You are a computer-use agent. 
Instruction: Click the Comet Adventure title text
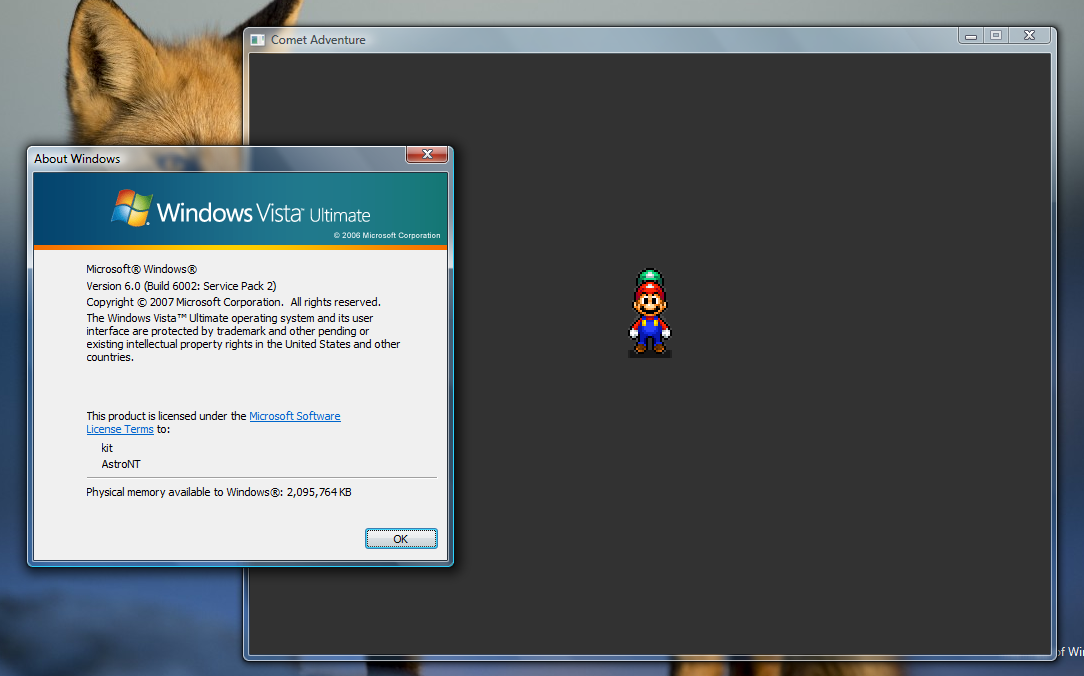pos(318,40)
